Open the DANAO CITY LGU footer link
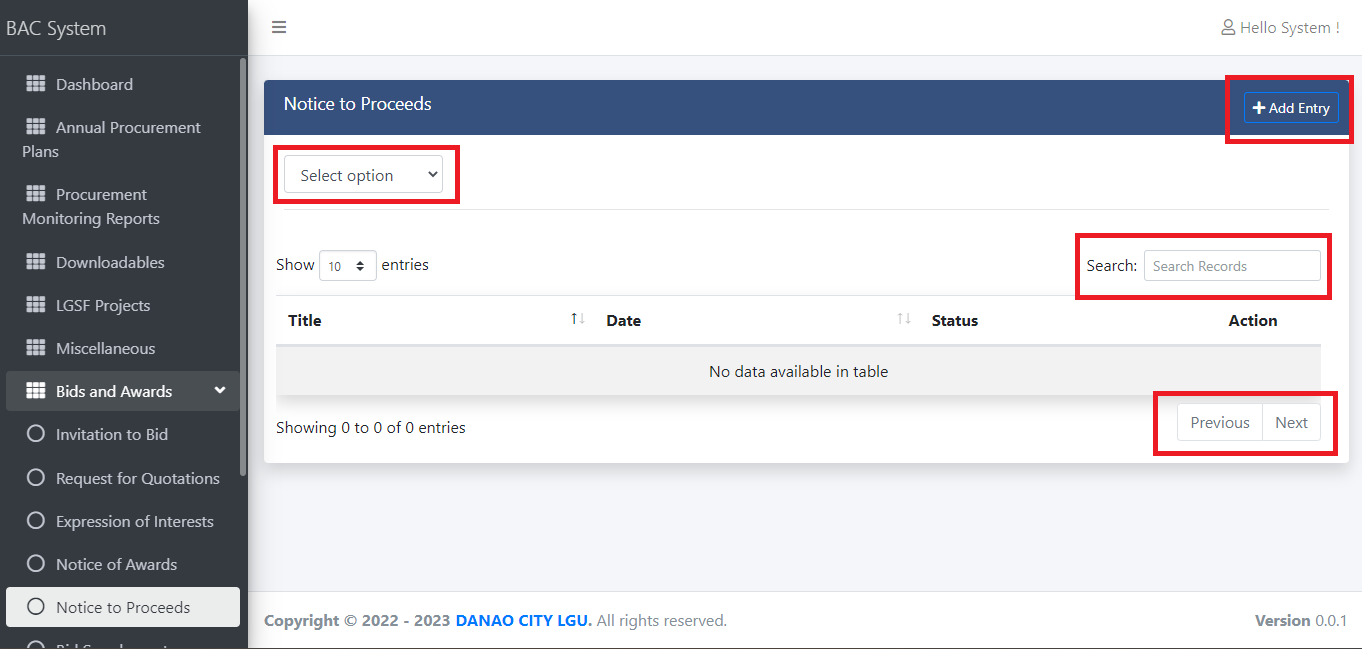The height and width of the screenshot is (649, 1362). (x=524, y=620)
